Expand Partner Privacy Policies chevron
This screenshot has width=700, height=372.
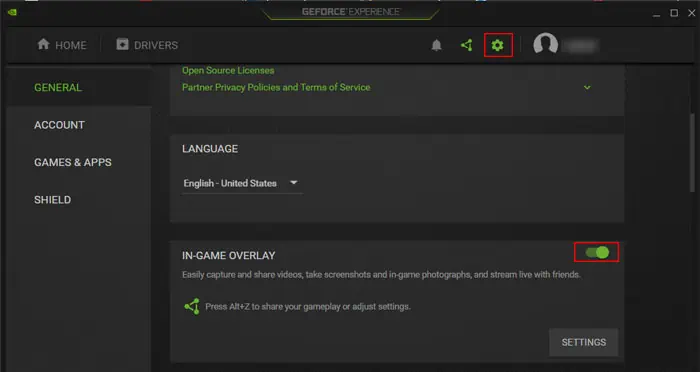coord(588,88)
